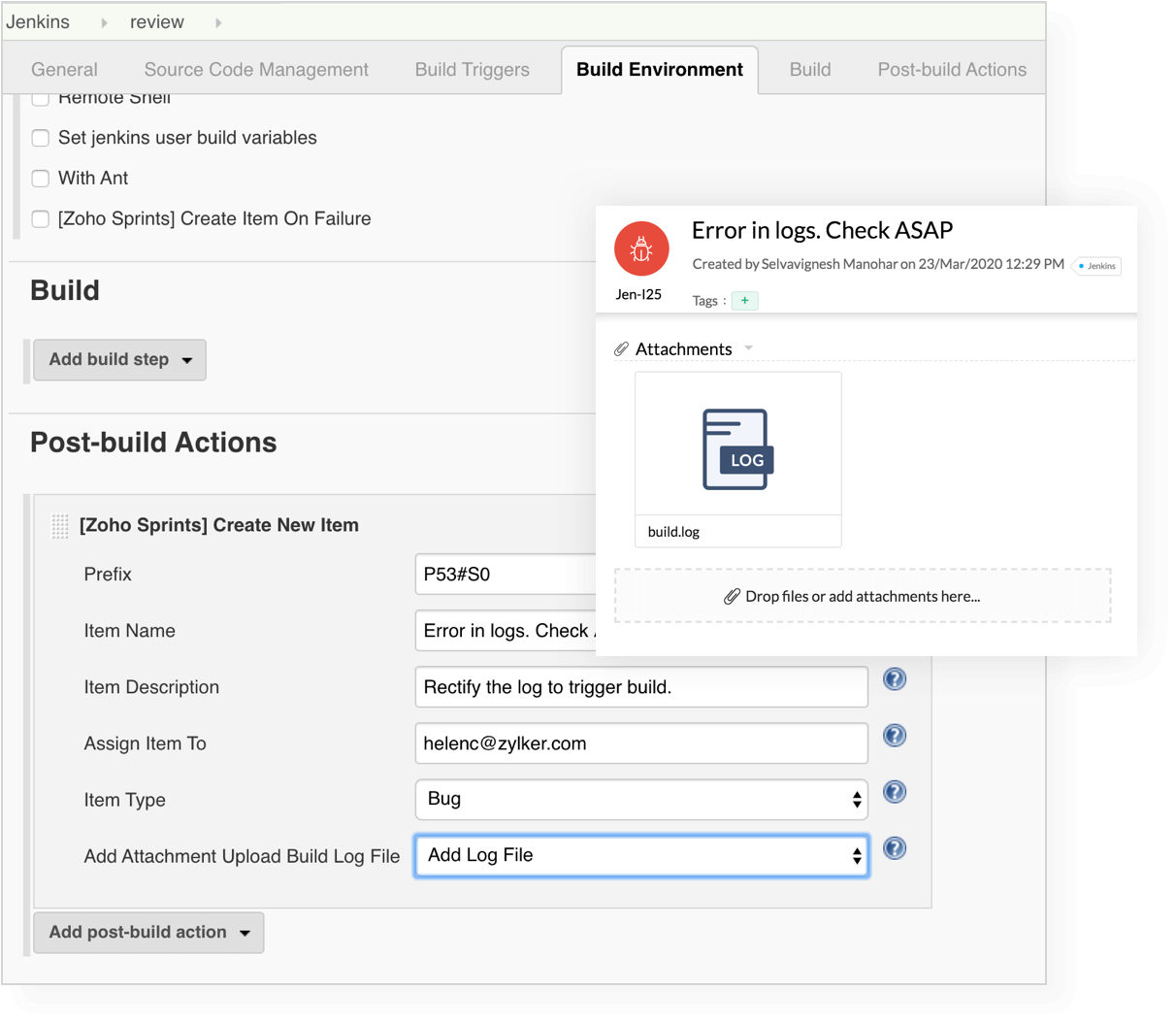This screenshot has width=1176, height=1023.
Task: Click the Item Name input field
Action: coord(506,631)
